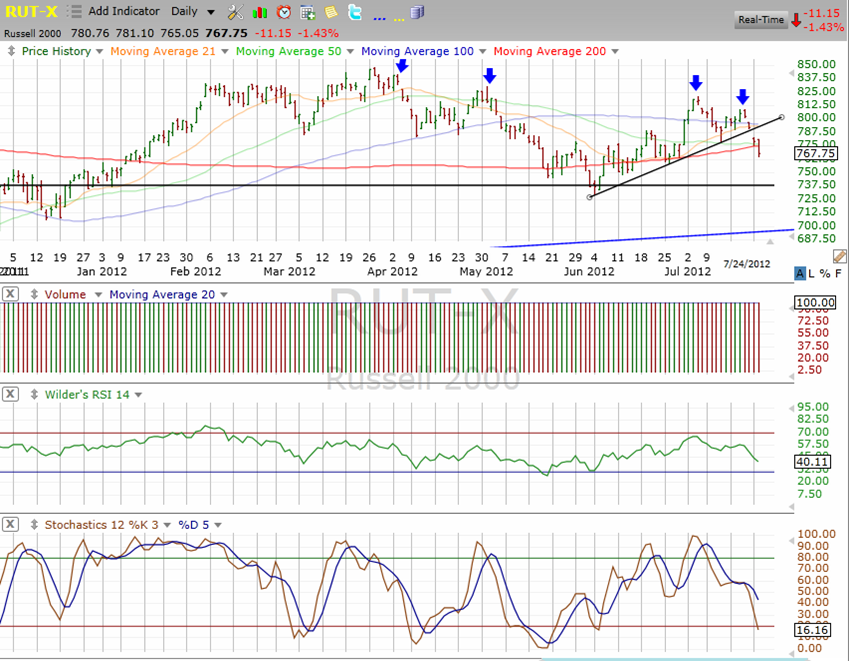Expand the Moving Average 100 dropdown arrow
849x661 pixels.
[482, 52]
